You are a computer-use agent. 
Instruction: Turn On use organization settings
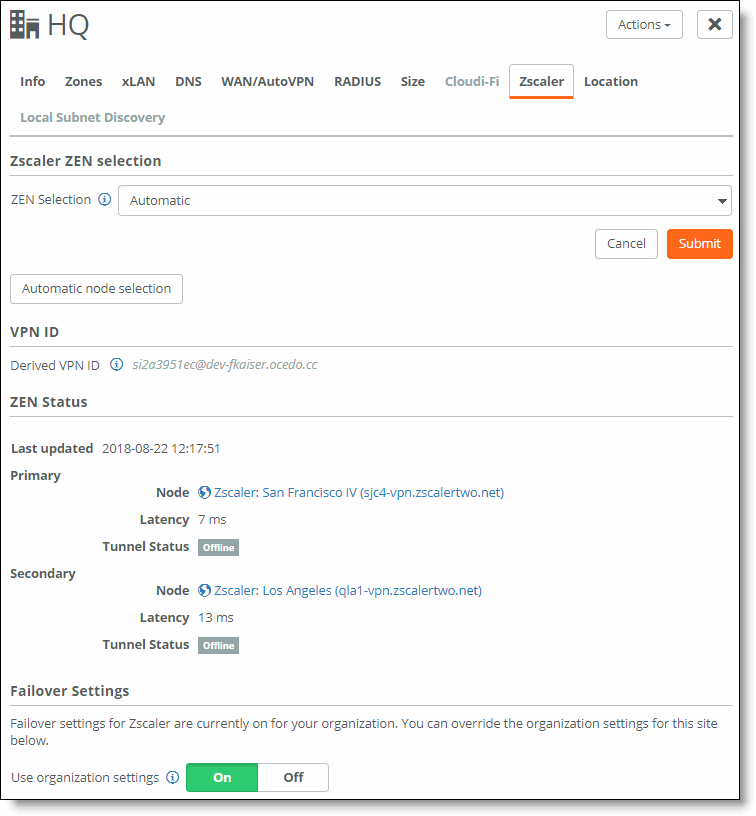pos(222,777)
